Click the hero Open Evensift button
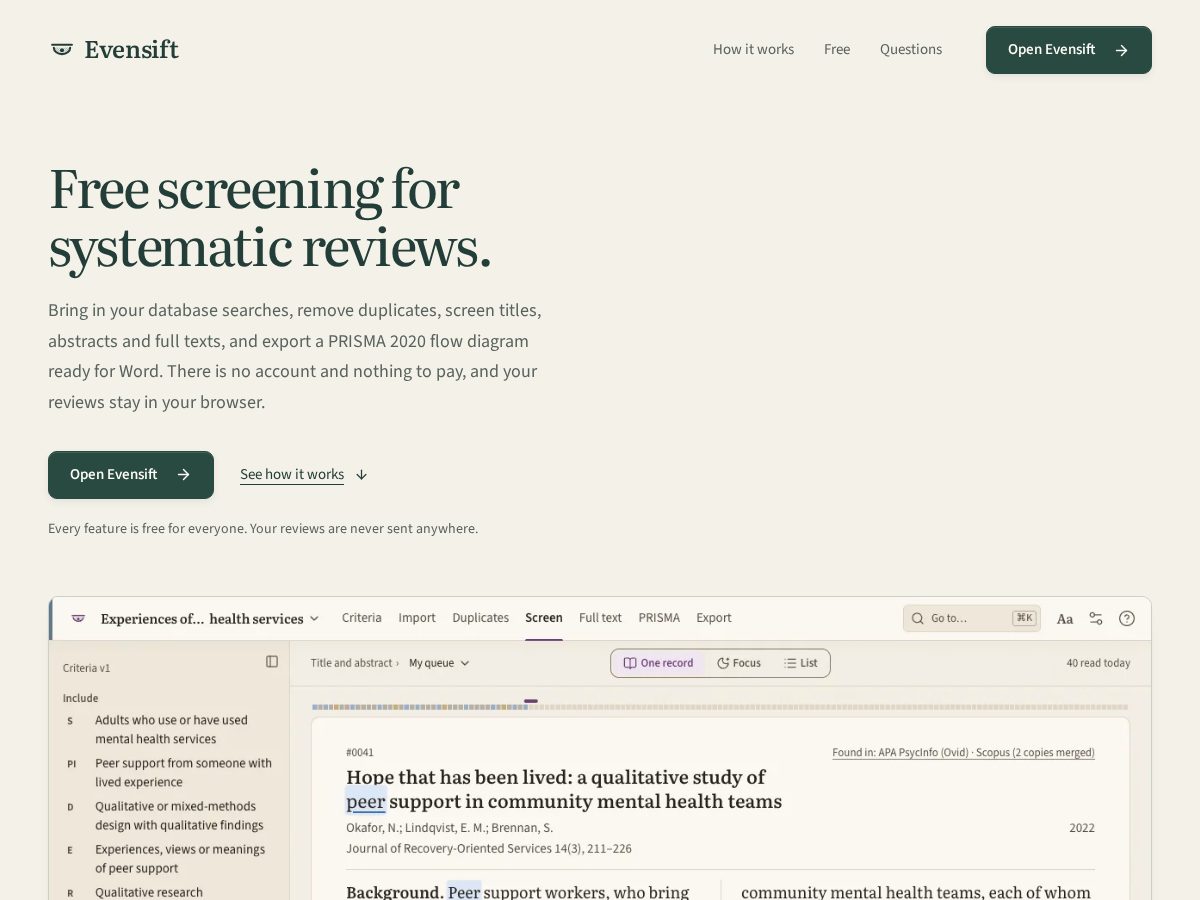1200x900 pixels. pyautogui.click(x=131, y=475)
